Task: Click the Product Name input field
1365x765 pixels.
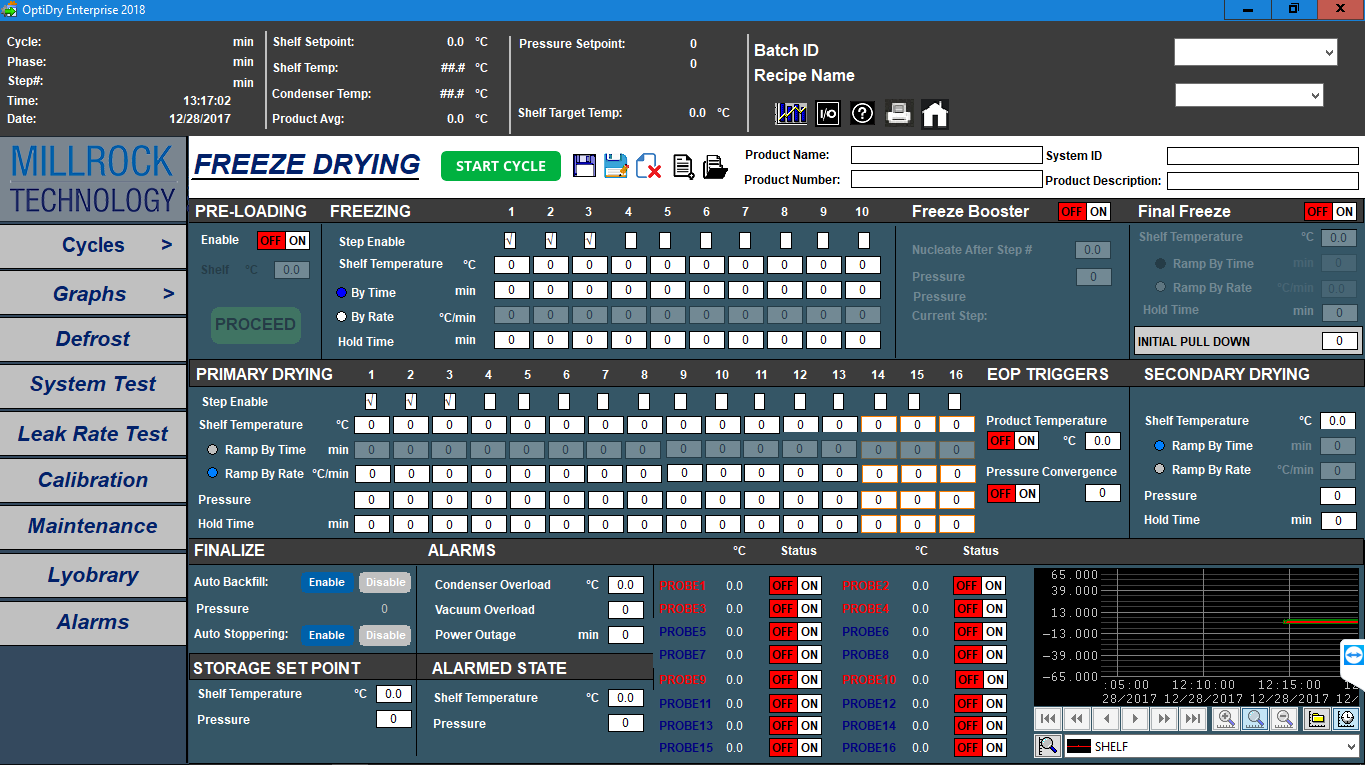Action: point(946,155)
